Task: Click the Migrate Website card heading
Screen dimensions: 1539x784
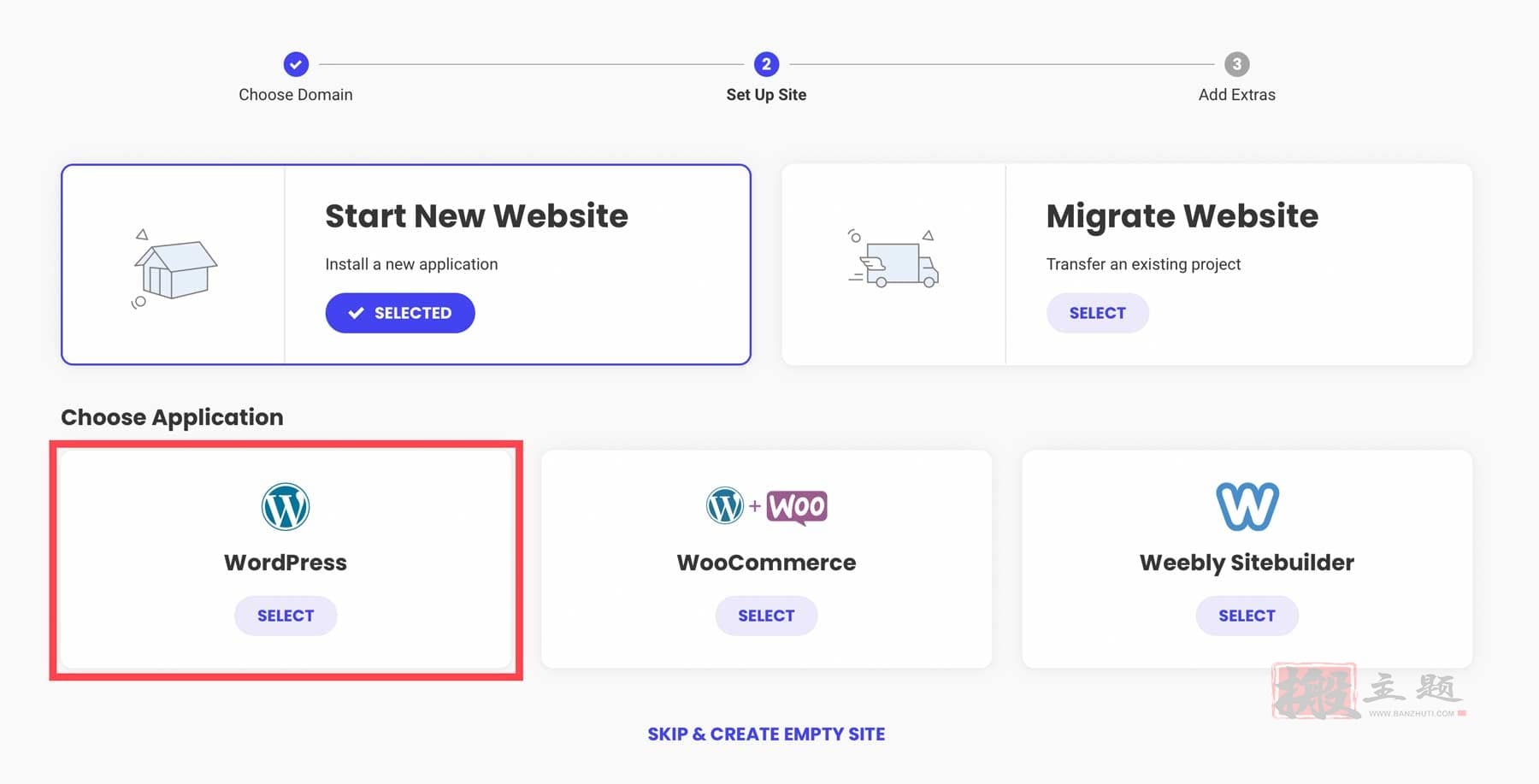Action: pos(1182,217)
